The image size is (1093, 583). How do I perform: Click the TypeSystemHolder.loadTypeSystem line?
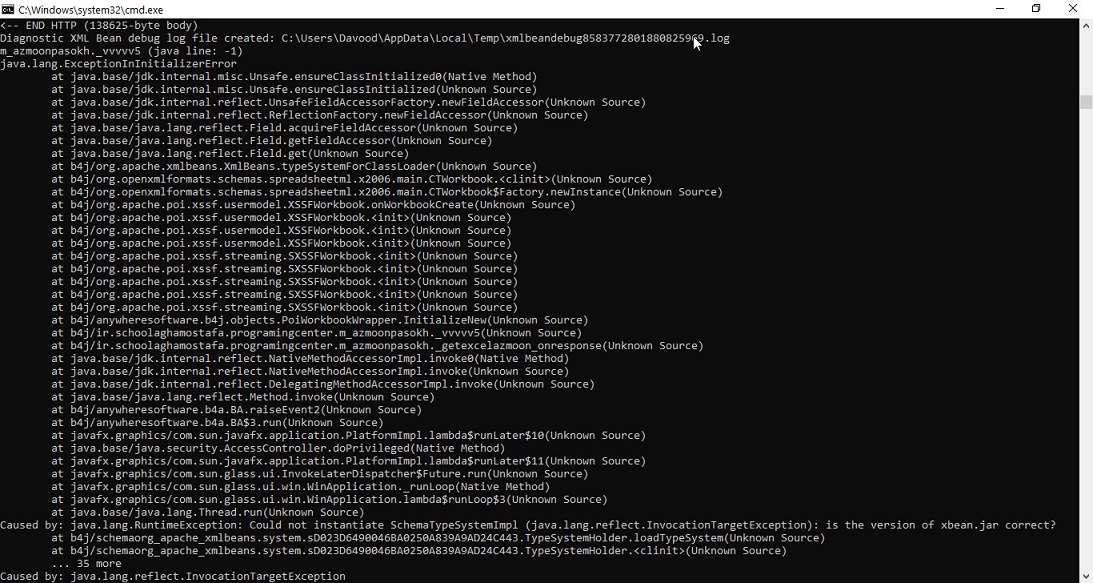438,538
